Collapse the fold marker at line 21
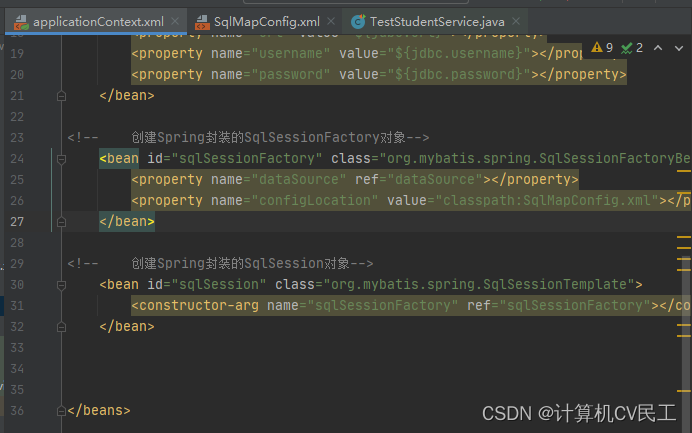 [61, 96]
